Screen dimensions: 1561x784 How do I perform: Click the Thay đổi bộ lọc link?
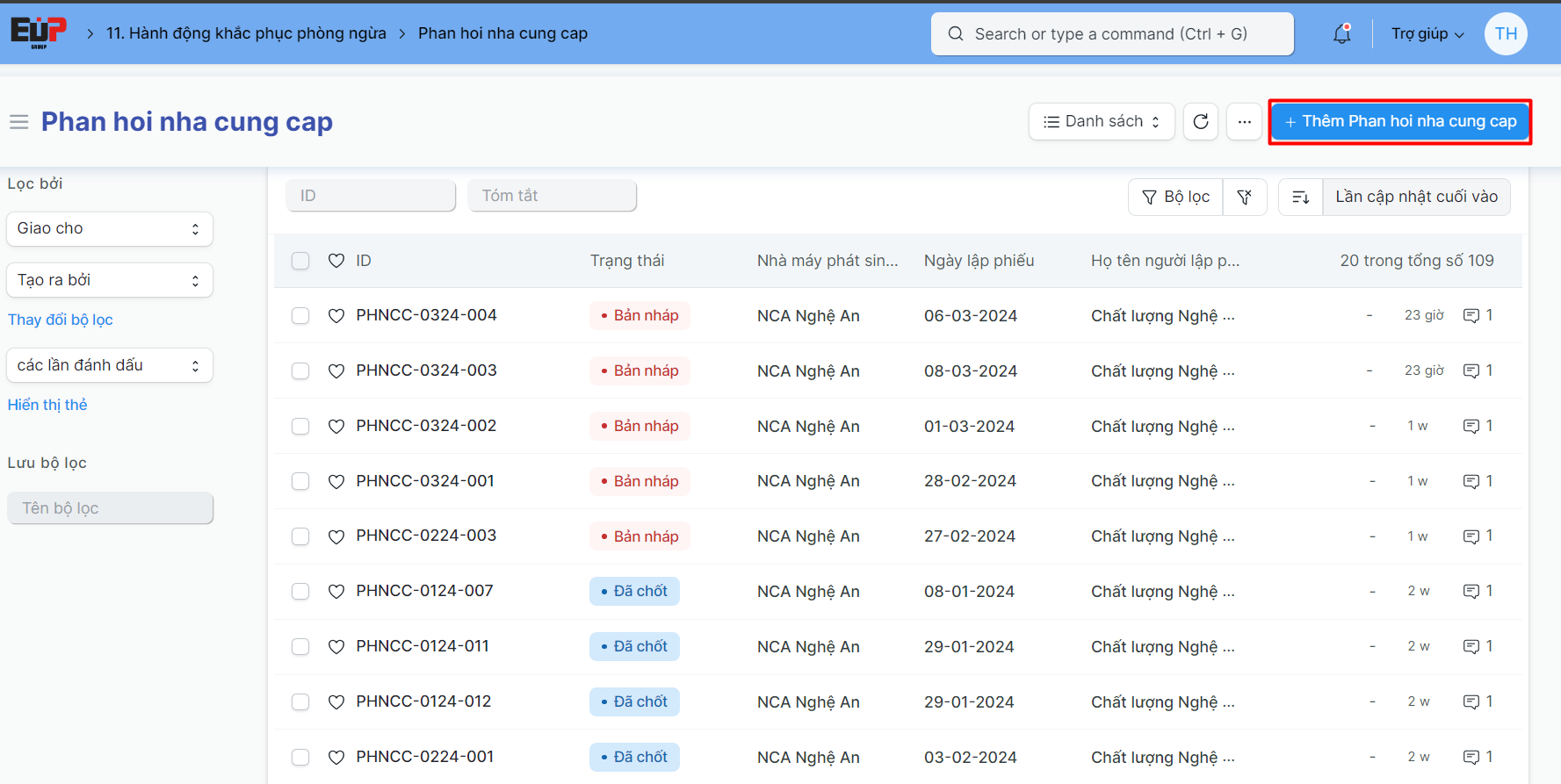61,320
